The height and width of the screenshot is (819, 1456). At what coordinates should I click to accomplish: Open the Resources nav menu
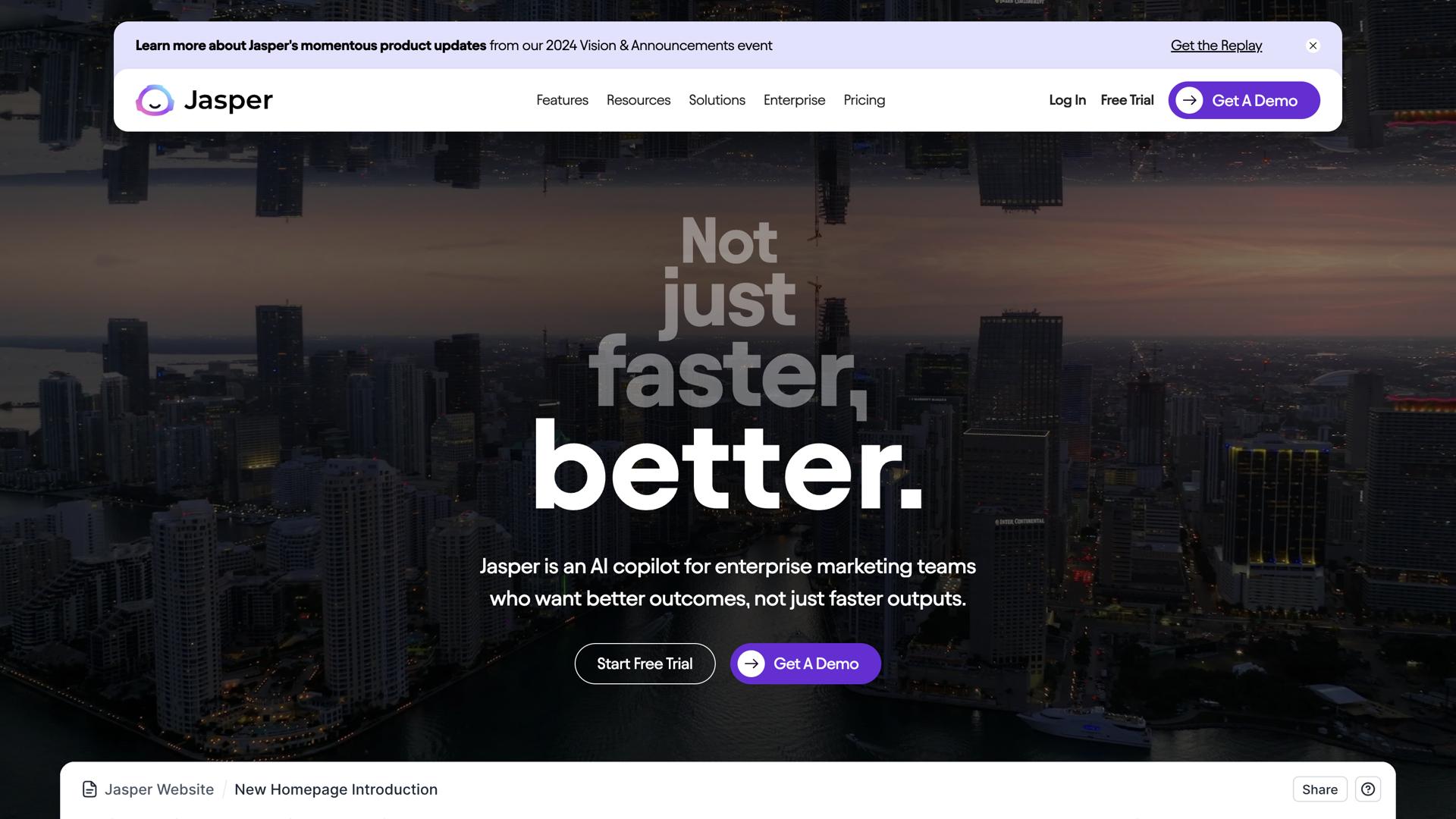[x=638, y=100]
